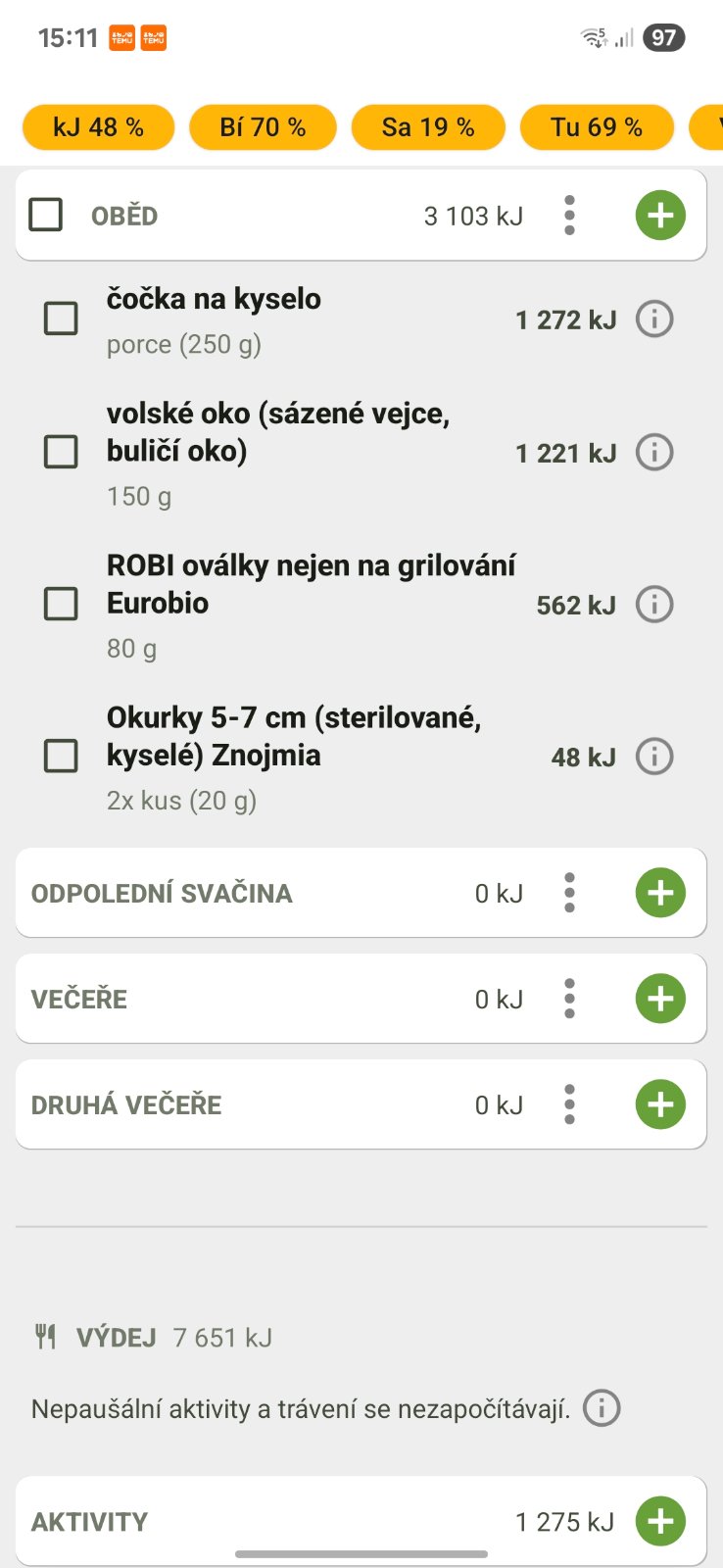Tap green plus to add lunch food

tap(660, 215)
